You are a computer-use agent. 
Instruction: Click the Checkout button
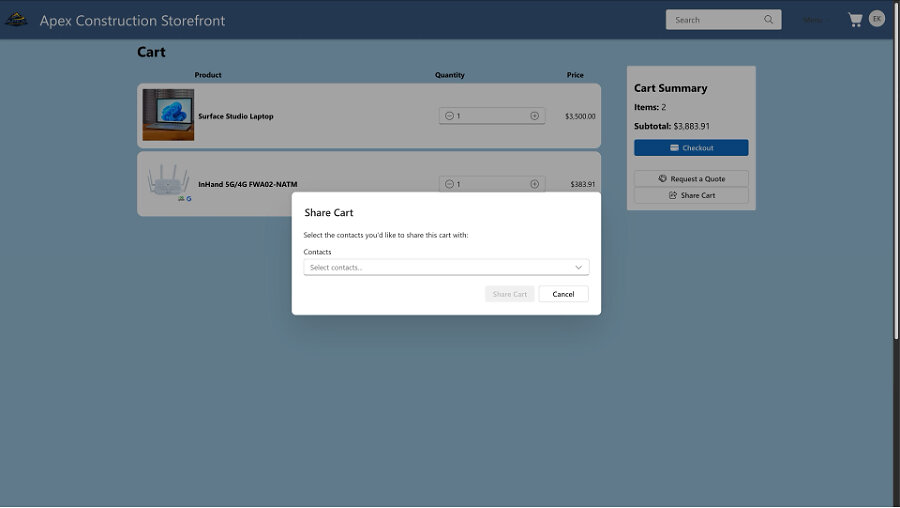click(691, 148)
